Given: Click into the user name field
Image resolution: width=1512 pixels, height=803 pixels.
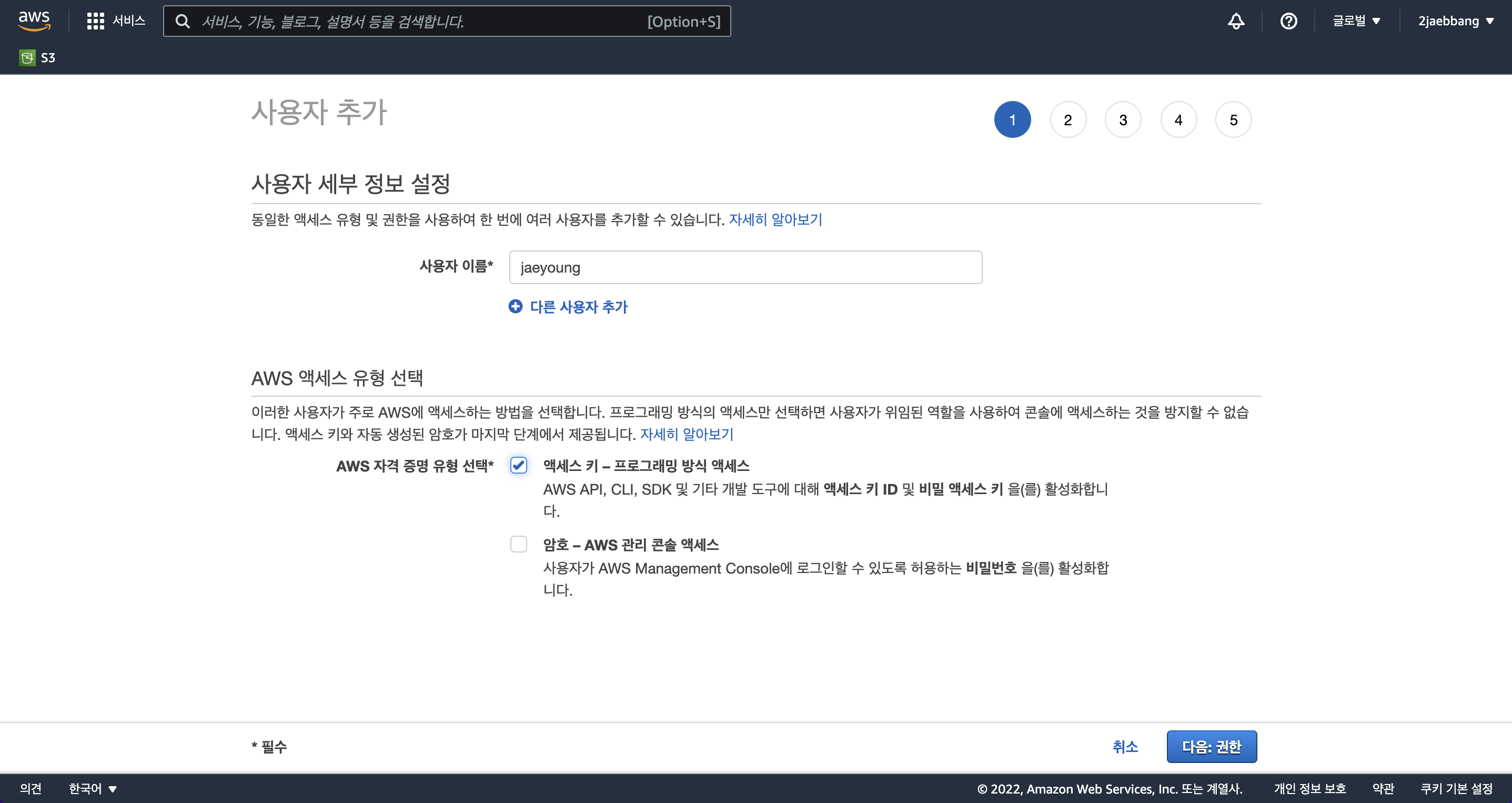Looking at the screenshot, I should [x=745, y=268].
